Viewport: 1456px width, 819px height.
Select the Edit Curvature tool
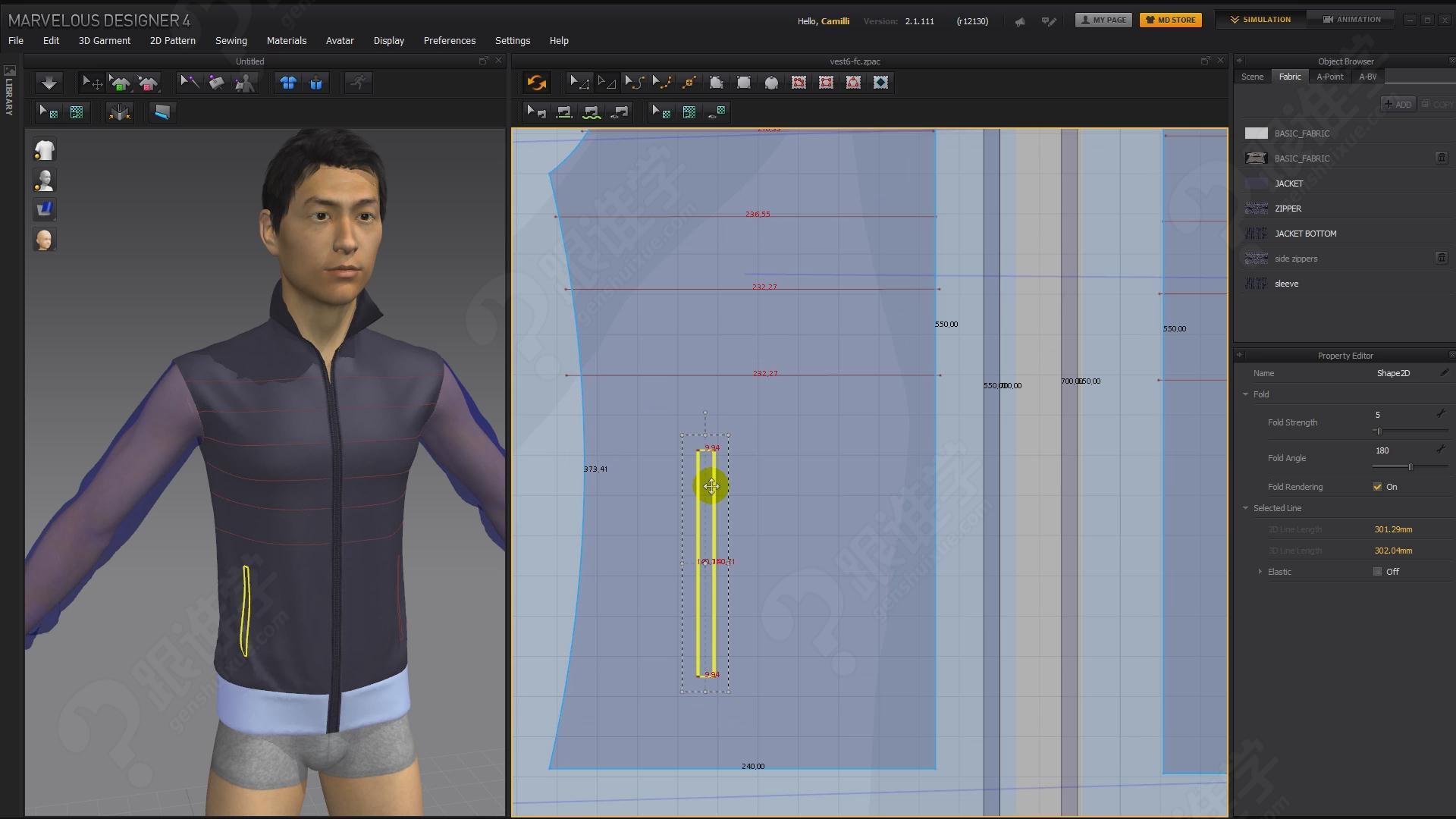click(x=634, y=83)
